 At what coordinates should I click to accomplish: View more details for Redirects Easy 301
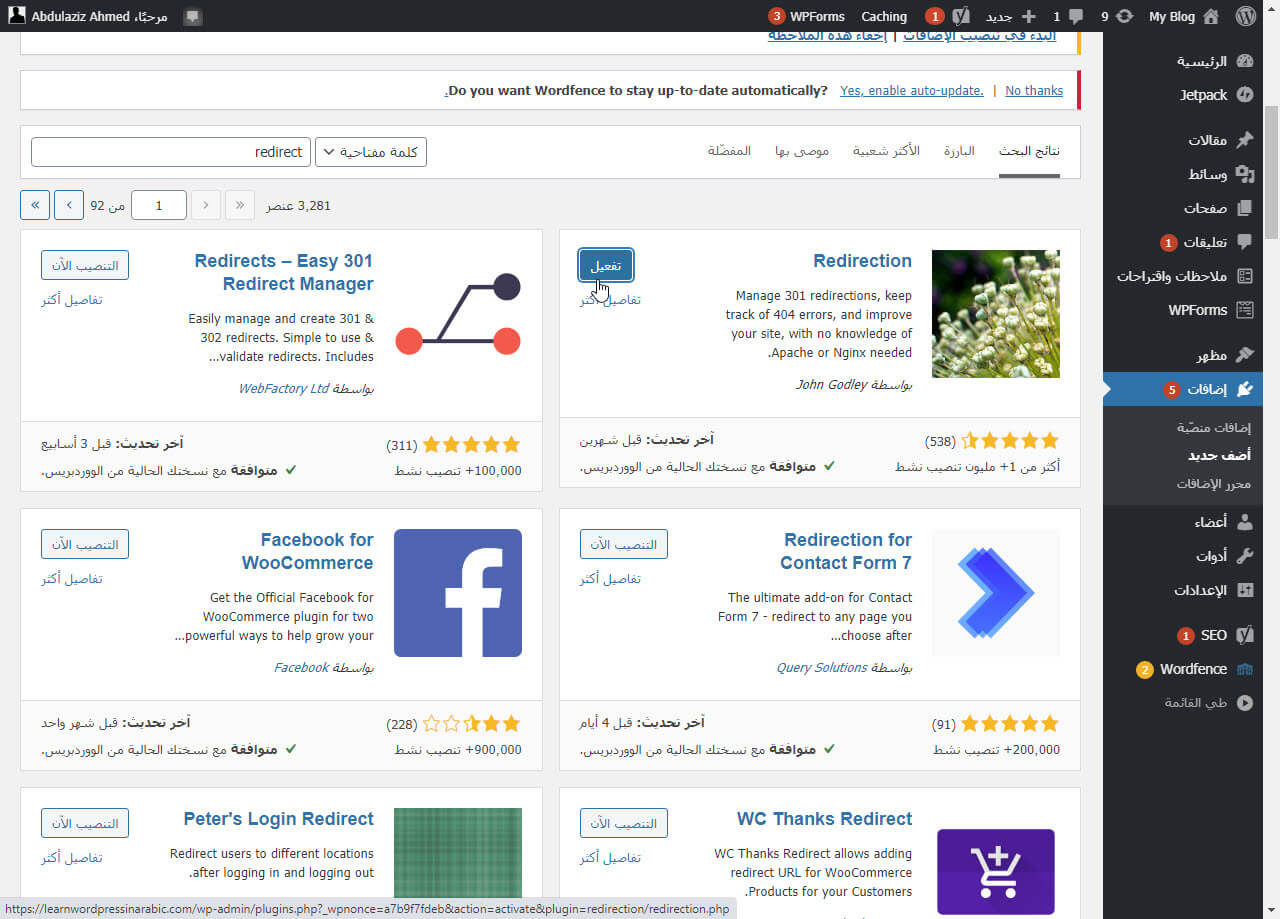[x=72, y=300]
